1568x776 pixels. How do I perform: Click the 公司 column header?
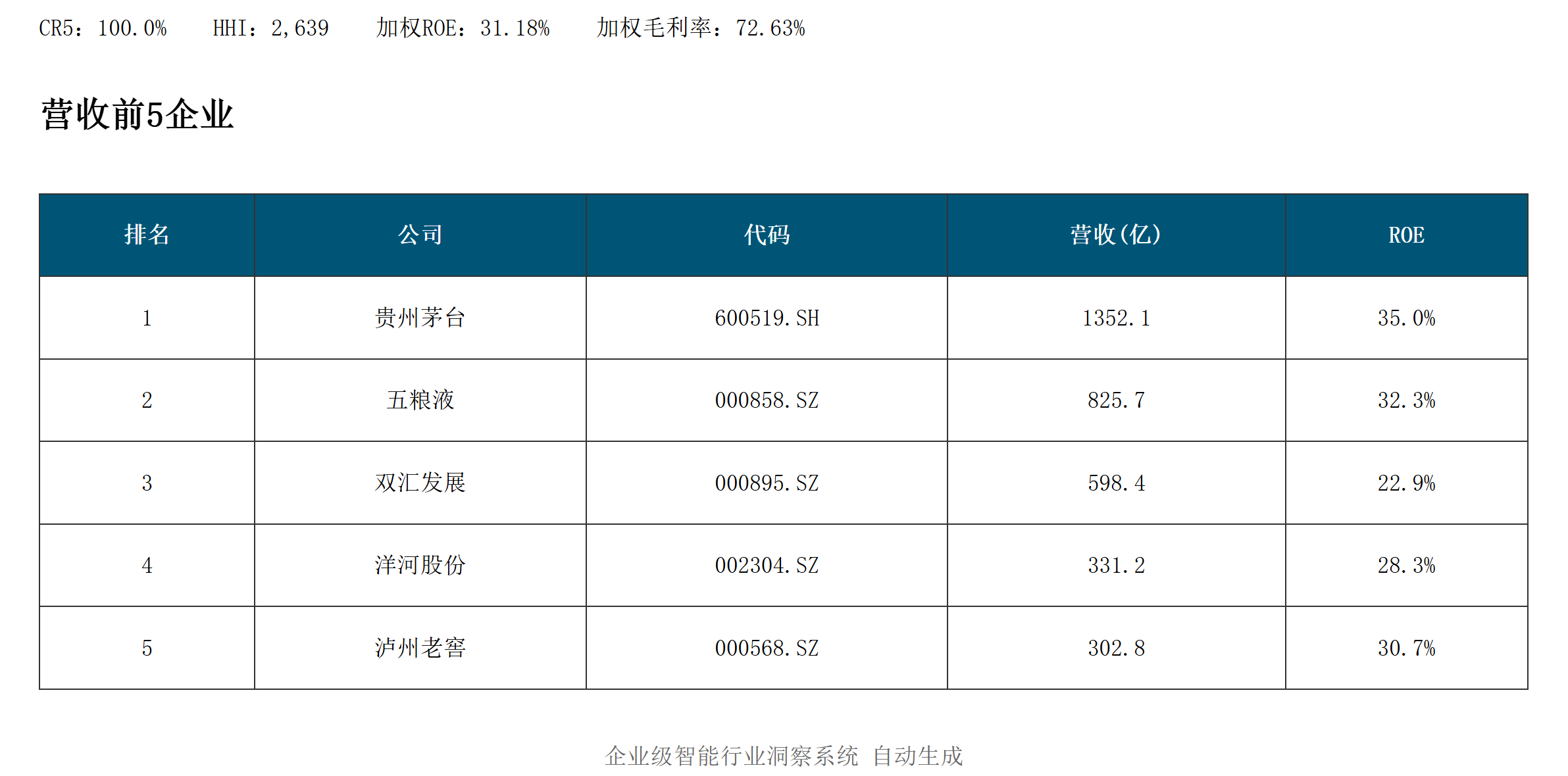420,235
